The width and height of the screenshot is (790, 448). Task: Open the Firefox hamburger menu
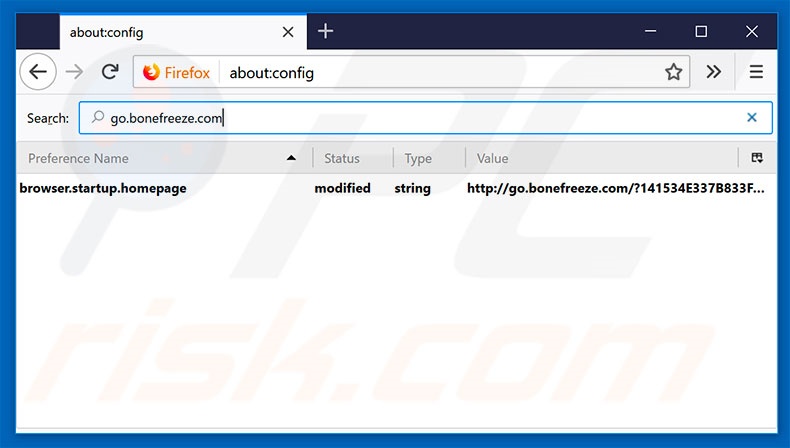coord(756,72)
